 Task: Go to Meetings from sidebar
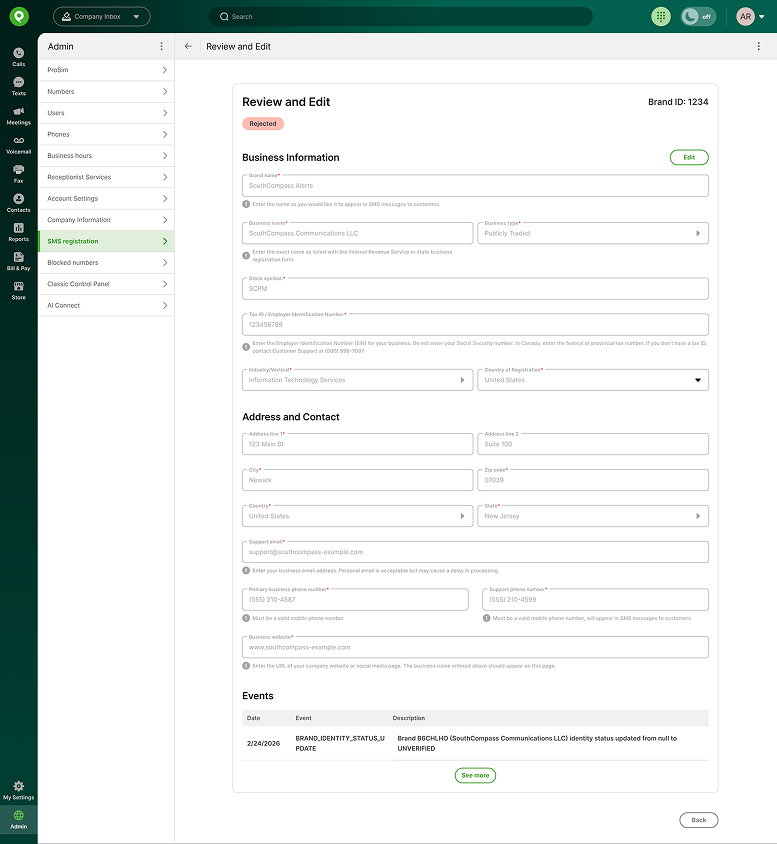point(18,115)
